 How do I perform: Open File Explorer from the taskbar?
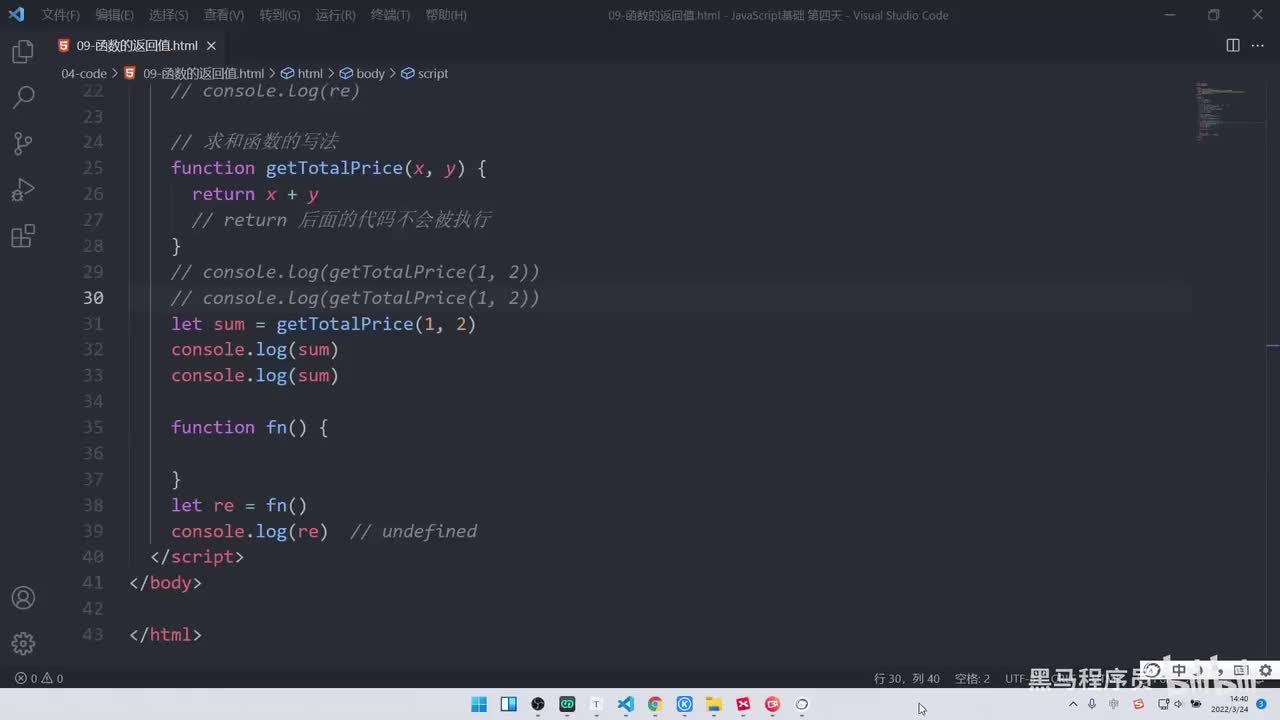point(714,704)
